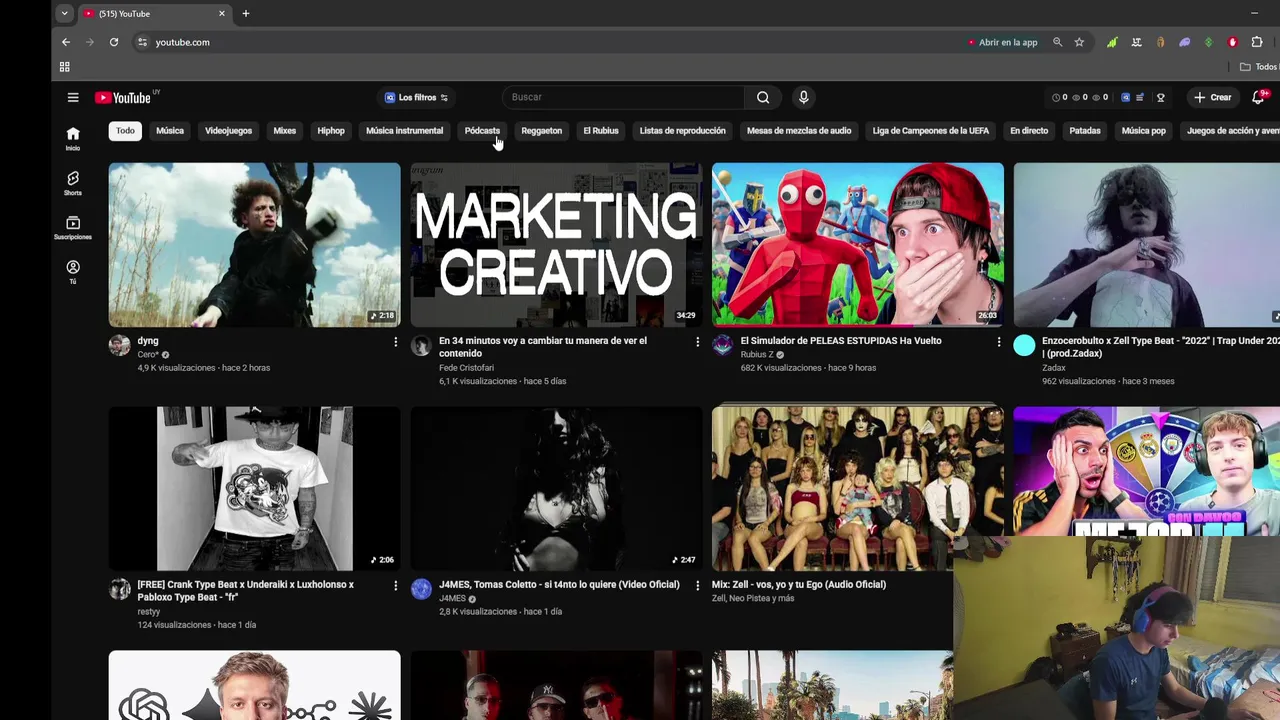Open Suscripciones in the sidebar
Screen dimensions: 1280x720
point(73,228)
